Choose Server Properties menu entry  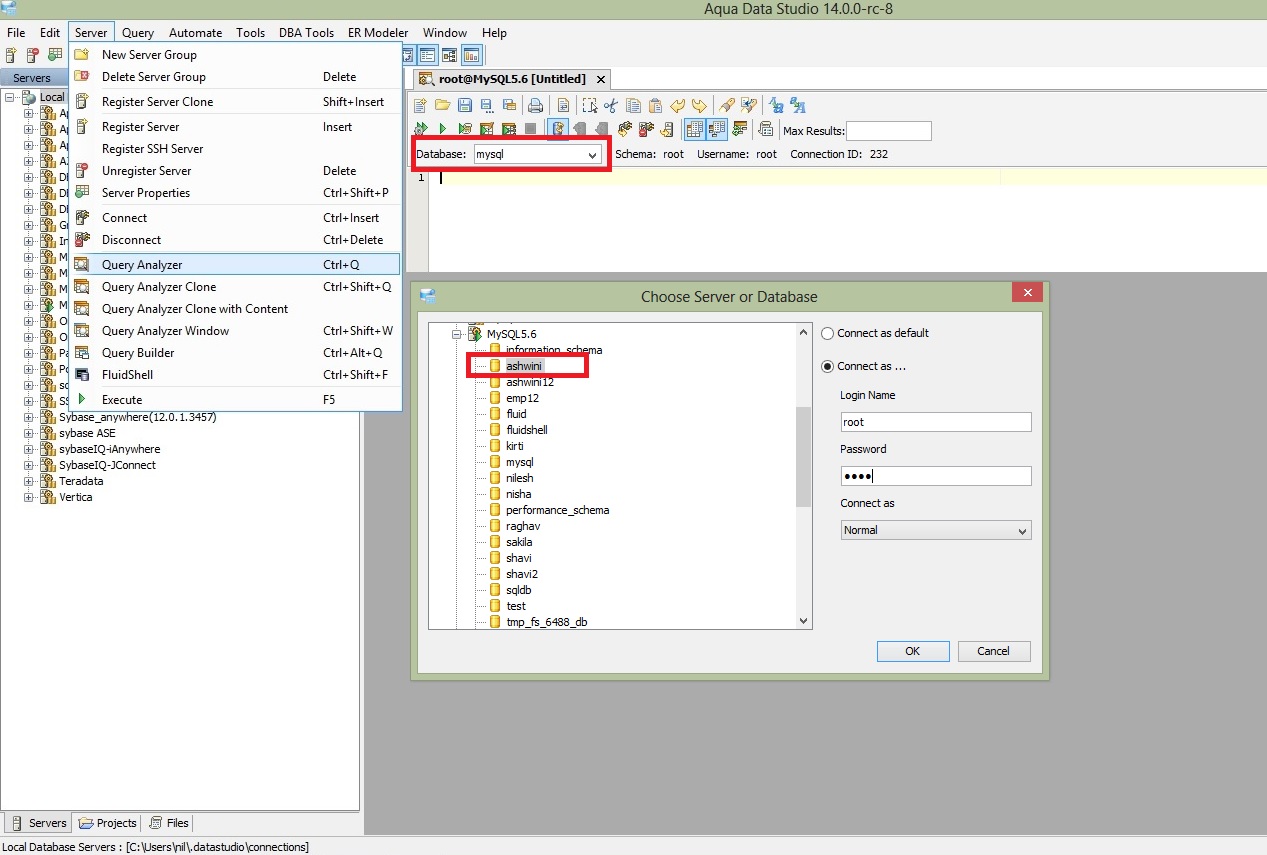tap(235, 193)
